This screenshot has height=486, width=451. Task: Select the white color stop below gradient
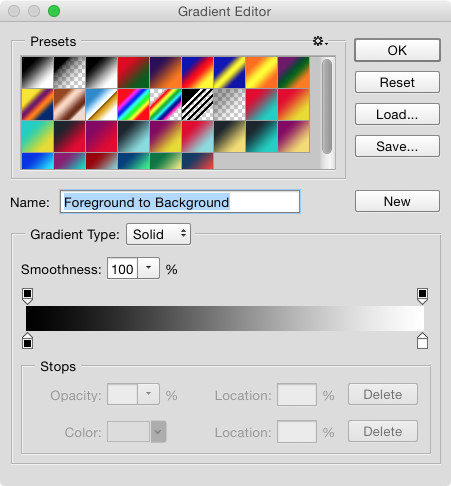422,341
